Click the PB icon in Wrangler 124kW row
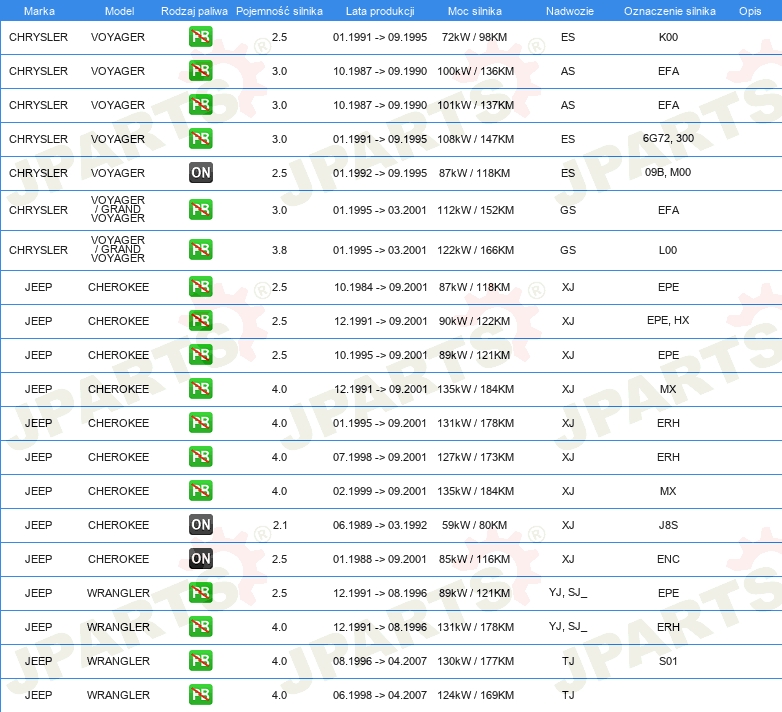 (200, 695)
